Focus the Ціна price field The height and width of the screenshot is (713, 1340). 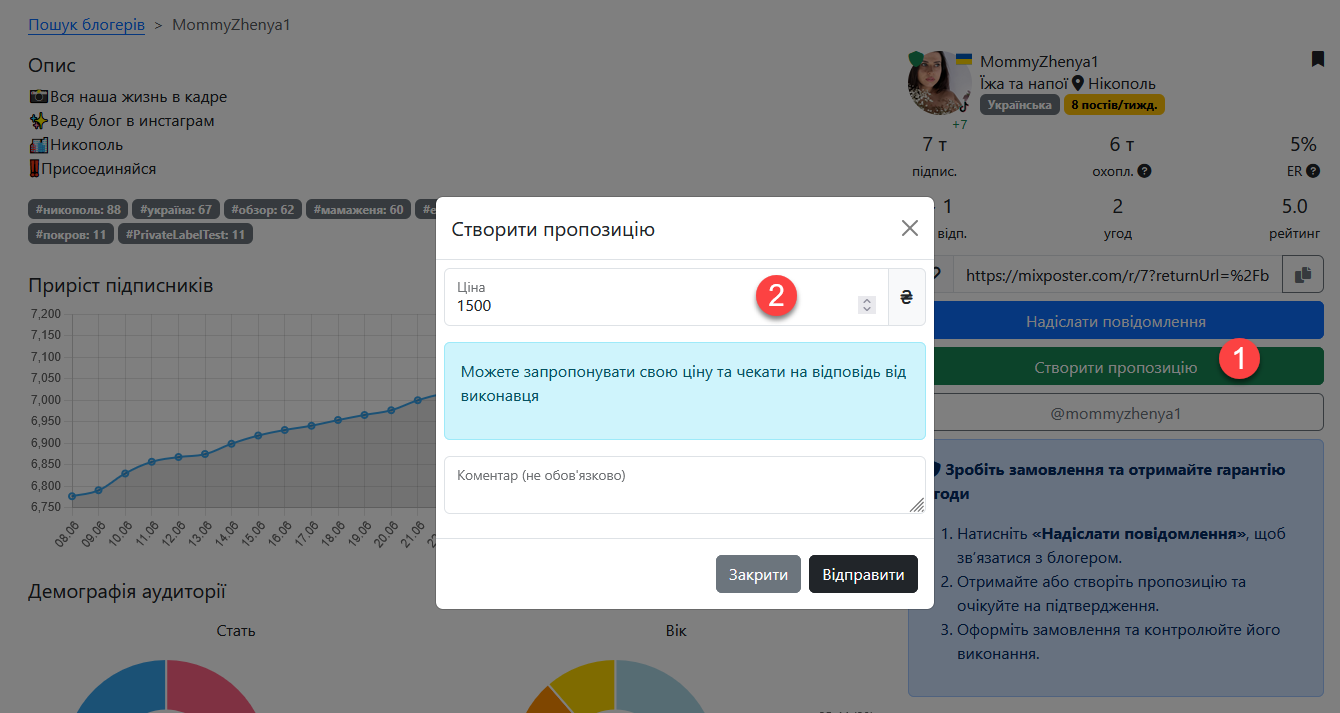point(666,297)
